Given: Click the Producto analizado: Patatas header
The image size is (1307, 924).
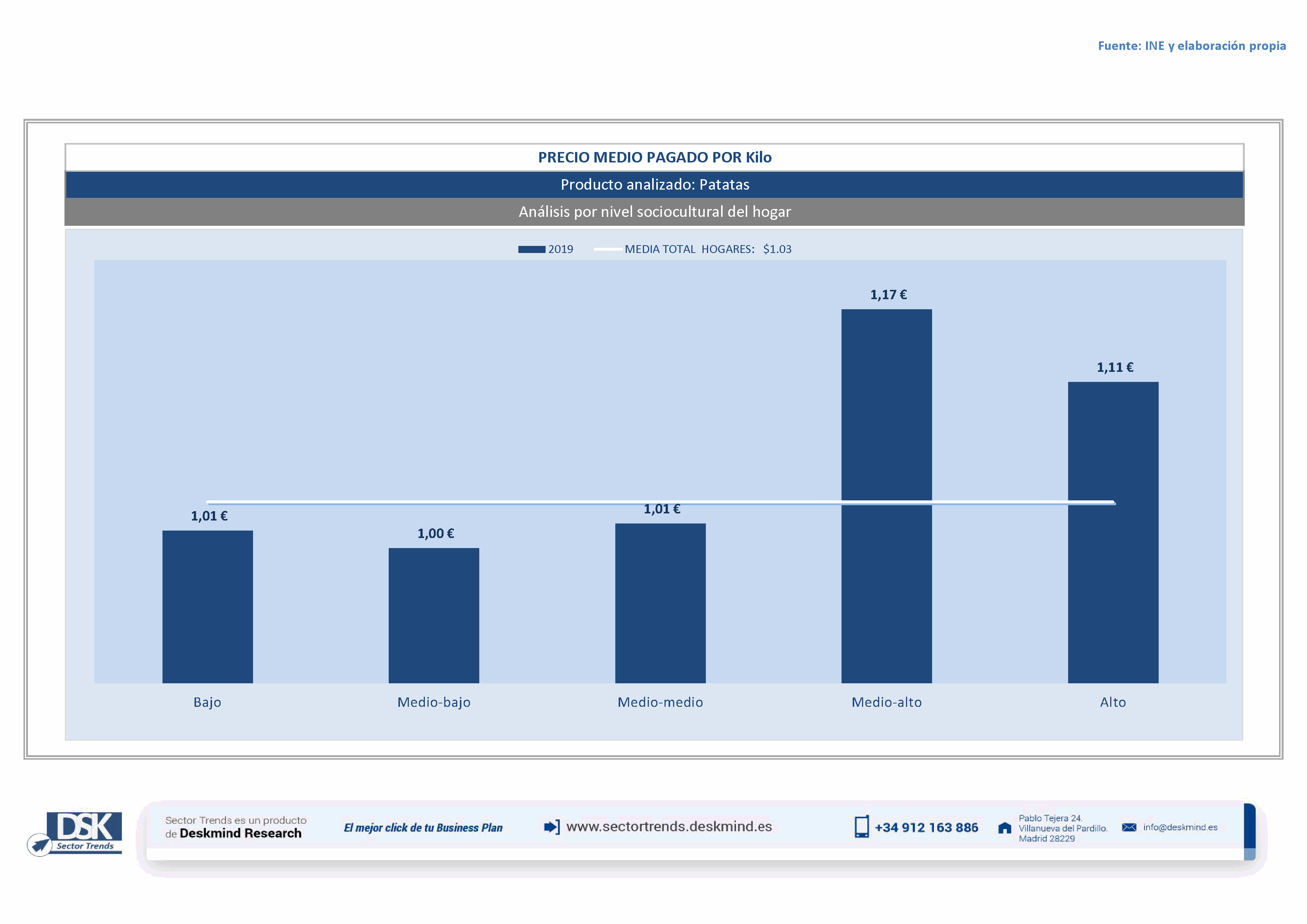Looking at the screenshot, I should (x=654, y=185).
